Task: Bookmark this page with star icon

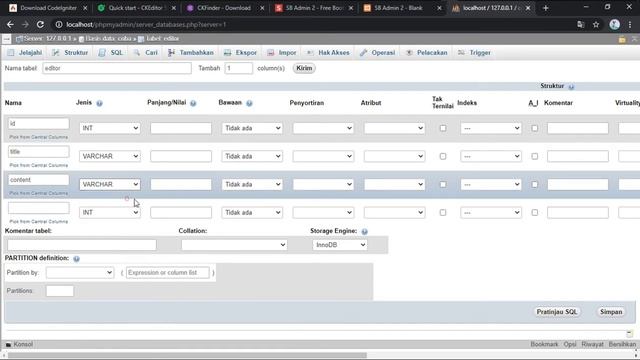Action: pos(596,24)
